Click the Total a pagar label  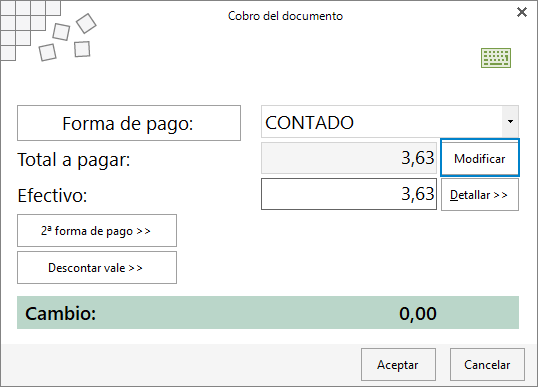(74, 160)
